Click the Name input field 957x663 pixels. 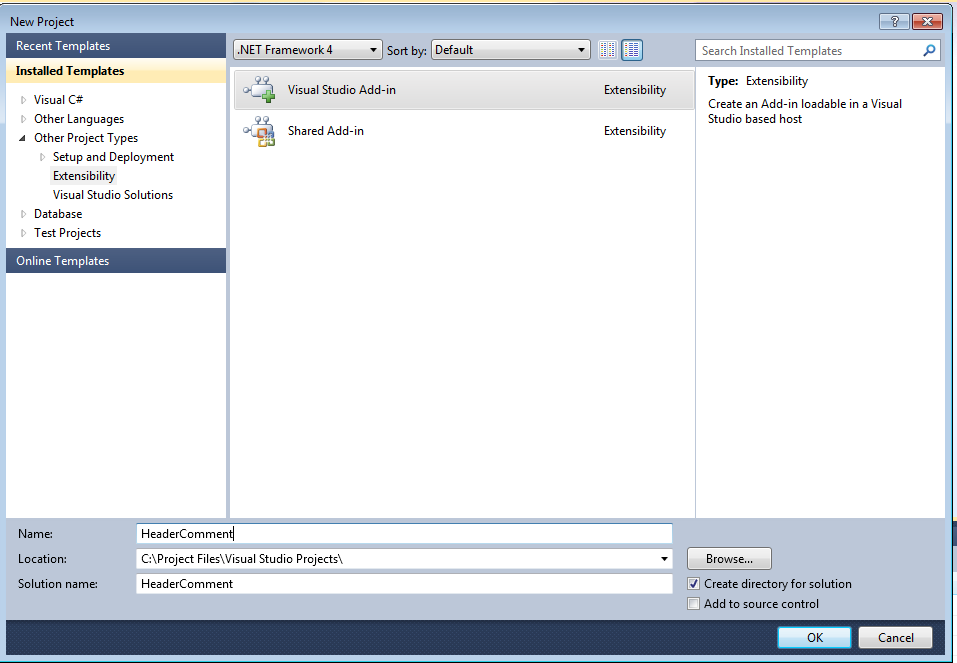[404, 534]
